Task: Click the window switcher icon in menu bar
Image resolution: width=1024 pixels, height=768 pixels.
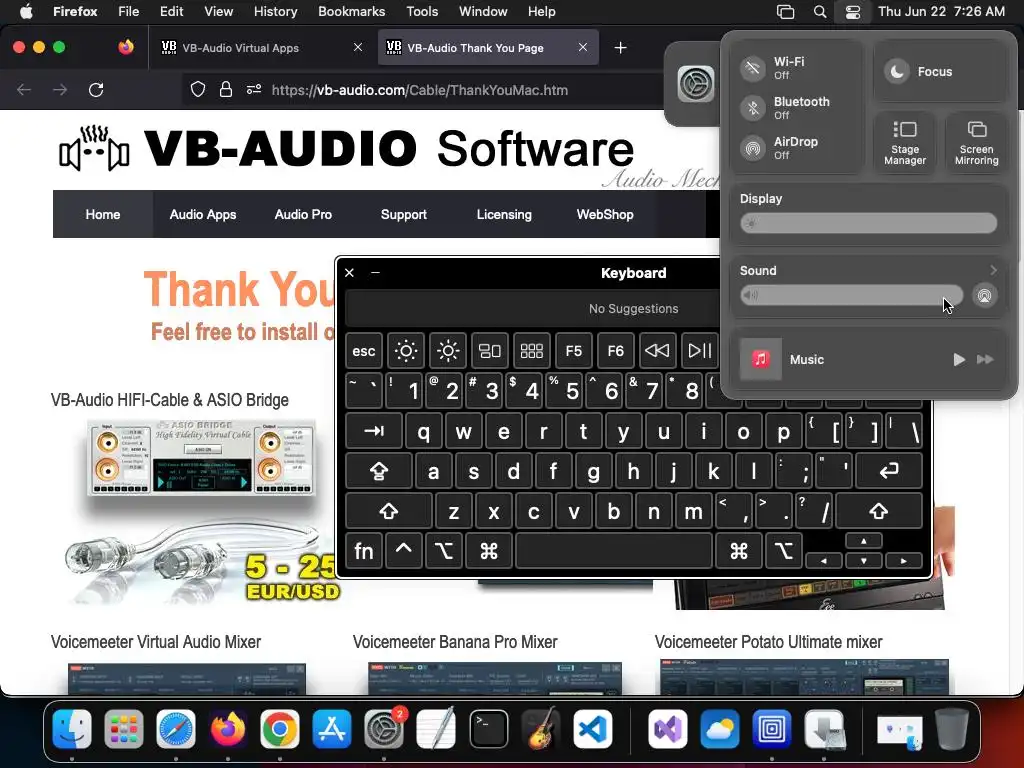Action: coord(786,12)
